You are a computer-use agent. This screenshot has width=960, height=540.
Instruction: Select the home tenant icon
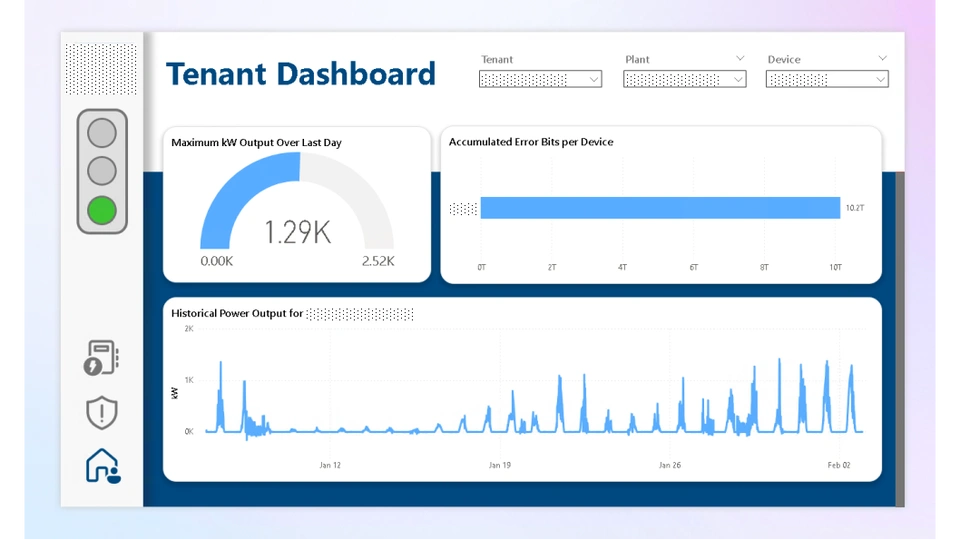[x=102, y=465]
